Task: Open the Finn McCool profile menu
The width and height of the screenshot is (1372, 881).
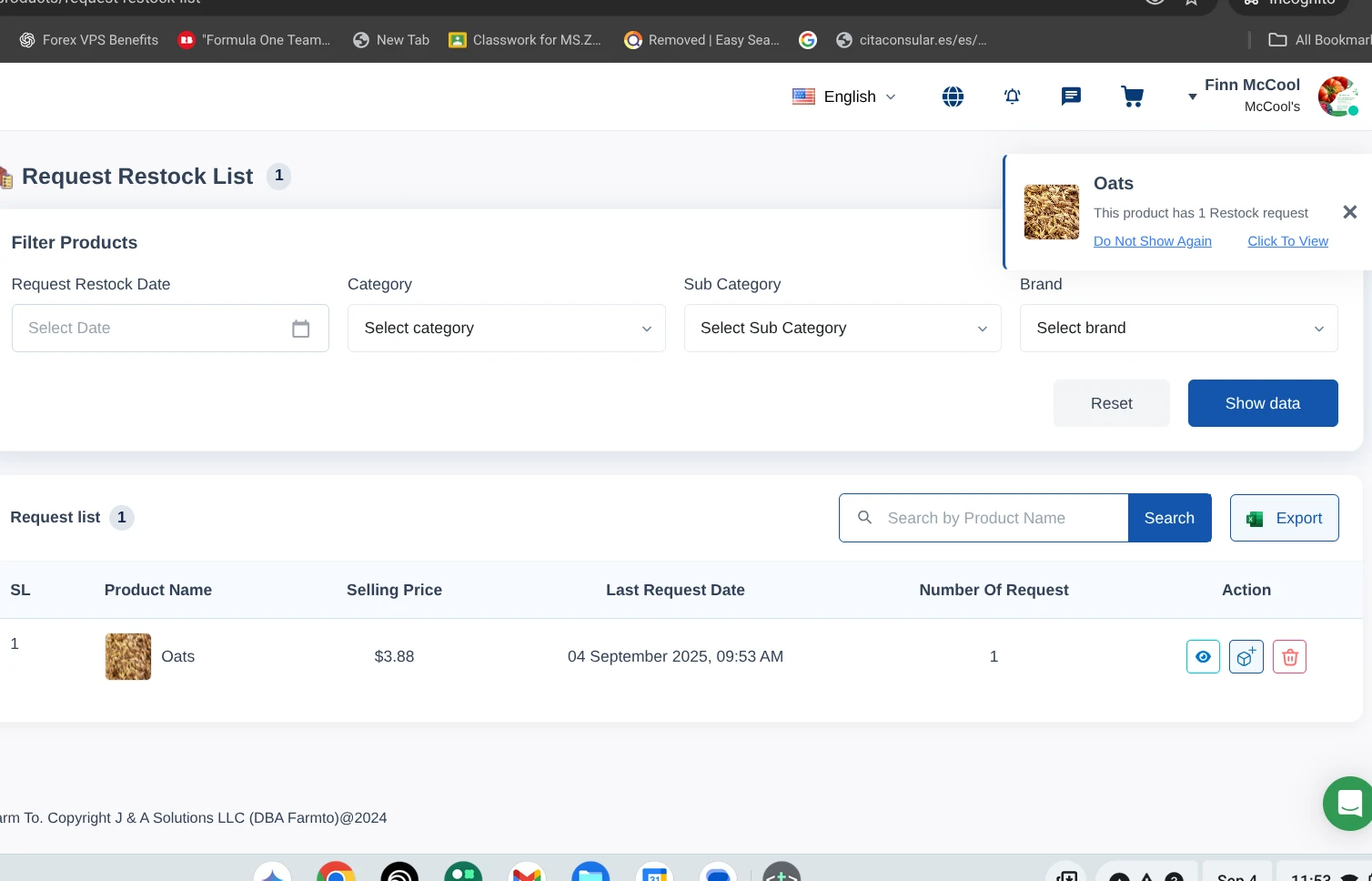Action: pyautogui.click(x=1252, y=96)
